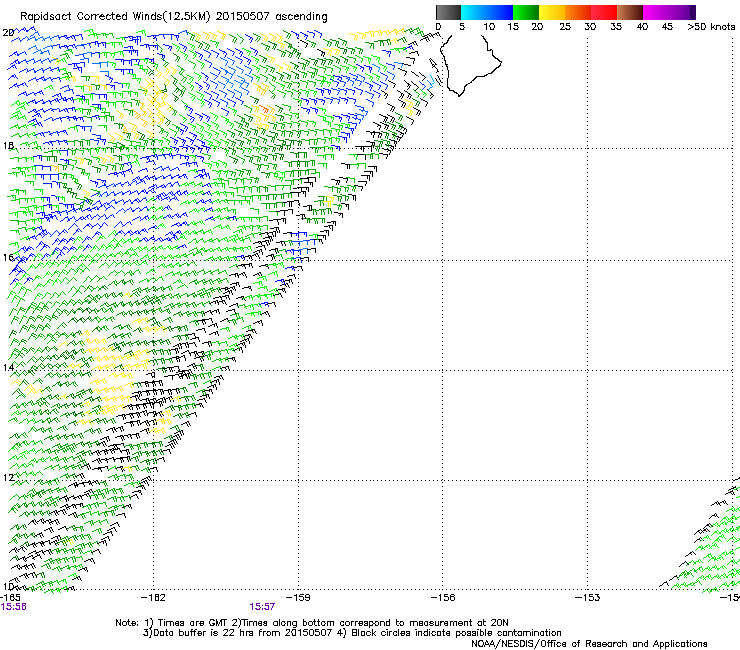
Task: Click the 'Note: 1) Times are GMT' text
Action: 171,623
